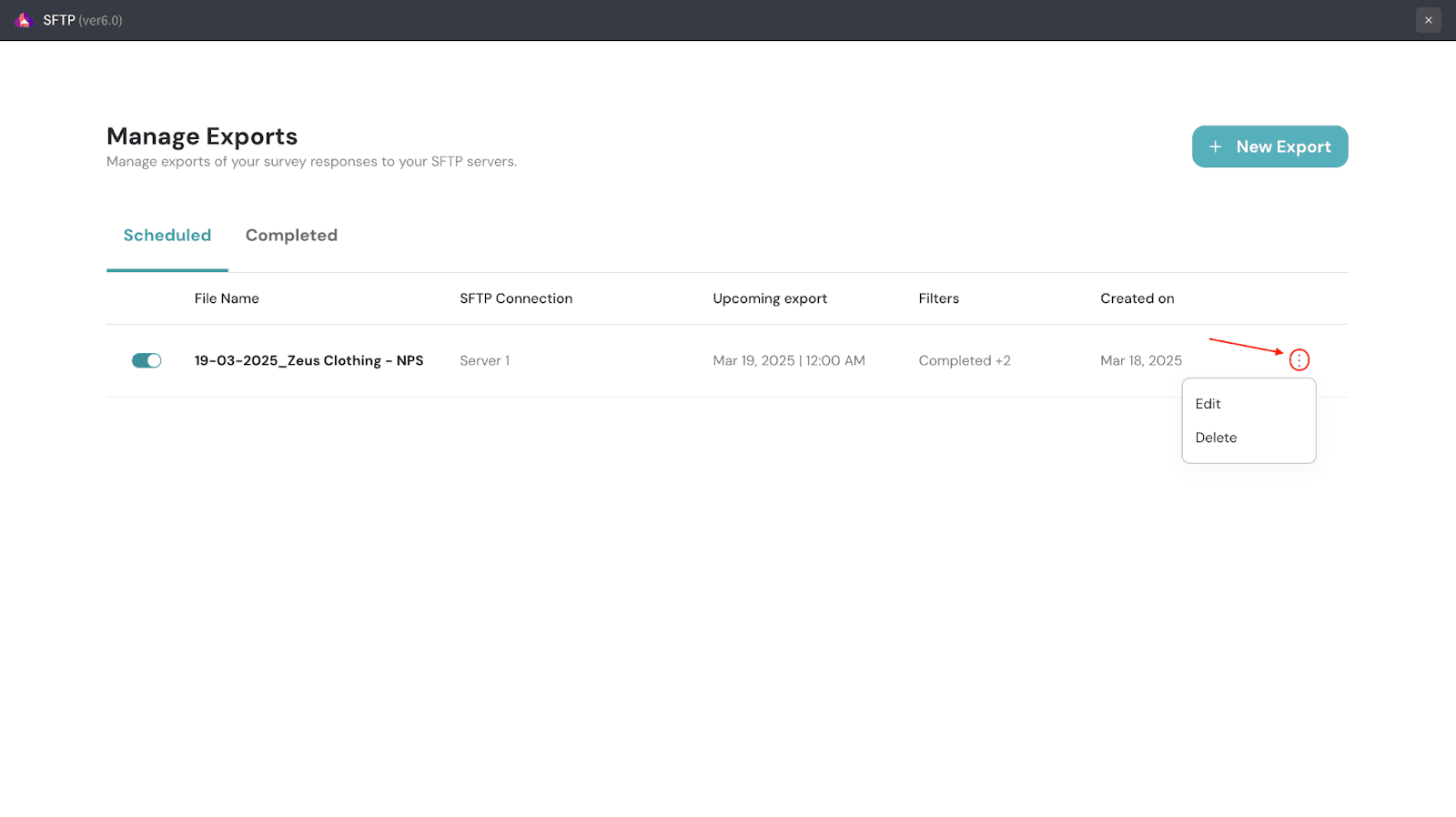Click the Filters column header
Image resolution: width=1456 pixels, height=817 pixels.
(938, 298)
